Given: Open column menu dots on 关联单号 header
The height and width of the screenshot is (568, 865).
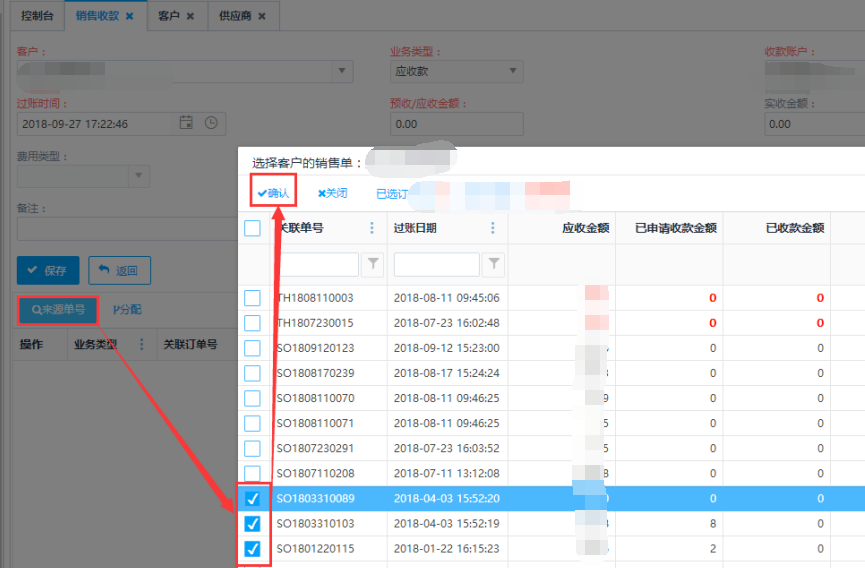Looking at the screenshot, I should (372, 228).
